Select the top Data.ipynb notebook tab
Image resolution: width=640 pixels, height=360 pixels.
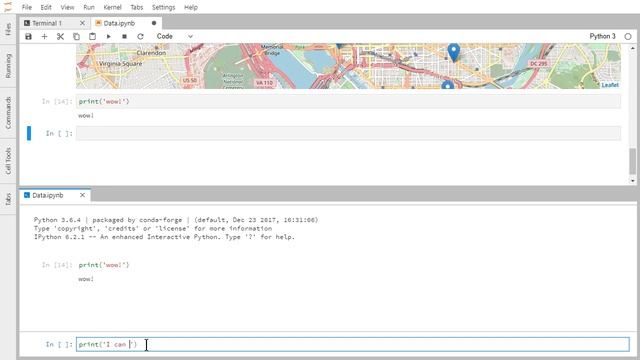(x=119, y=23)
